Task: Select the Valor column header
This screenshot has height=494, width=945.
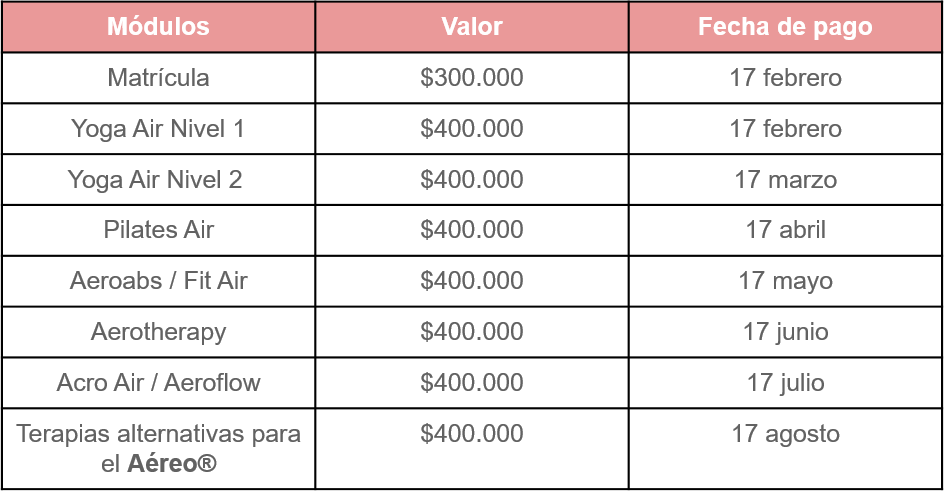Action: tap(472, 27)
